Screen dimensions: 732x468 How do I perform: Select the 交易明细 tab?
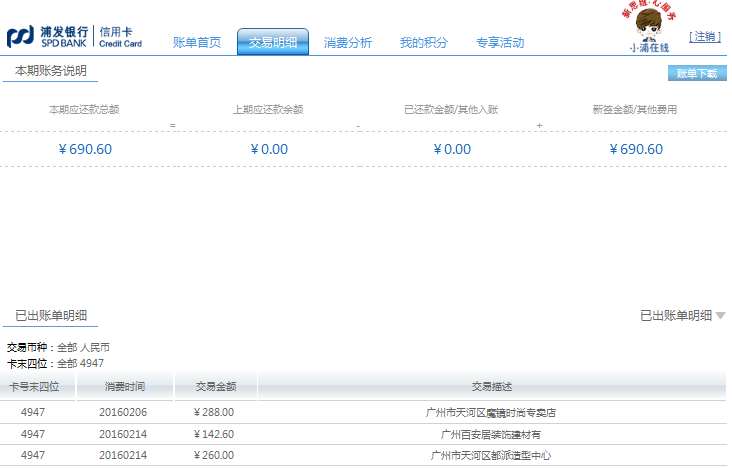(x=272, y=42)
